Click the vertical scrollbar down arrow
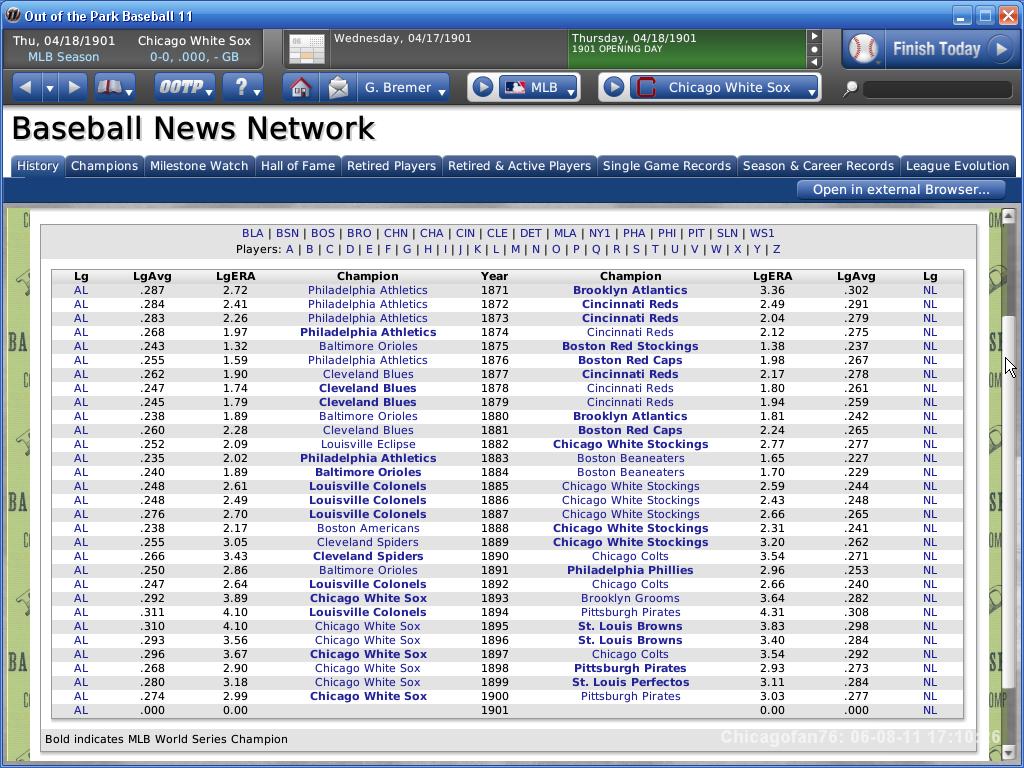The image size is (1024, 768). coord(1008,752)
